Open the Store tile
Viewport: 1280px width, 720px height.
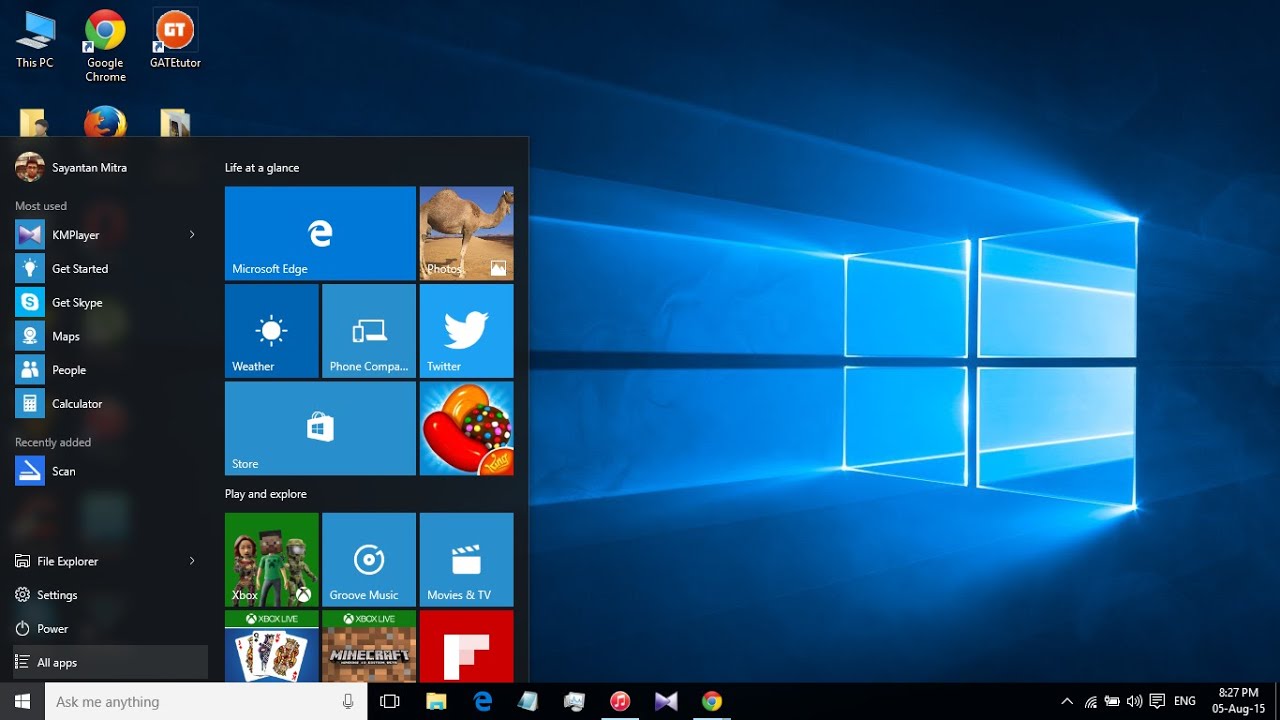coord(320,428)
